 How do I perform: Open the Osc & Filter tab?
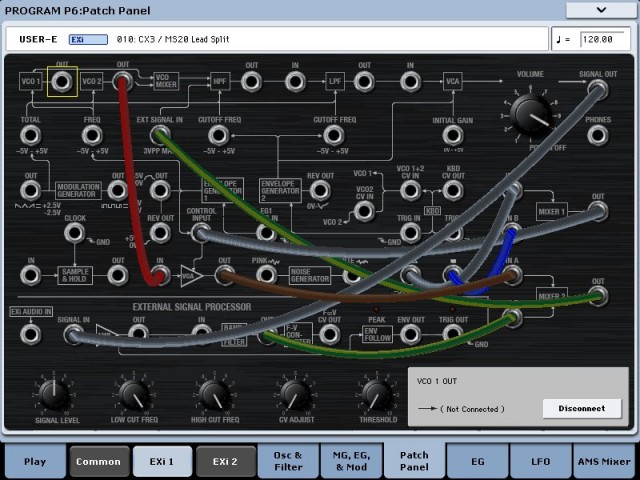288,461
